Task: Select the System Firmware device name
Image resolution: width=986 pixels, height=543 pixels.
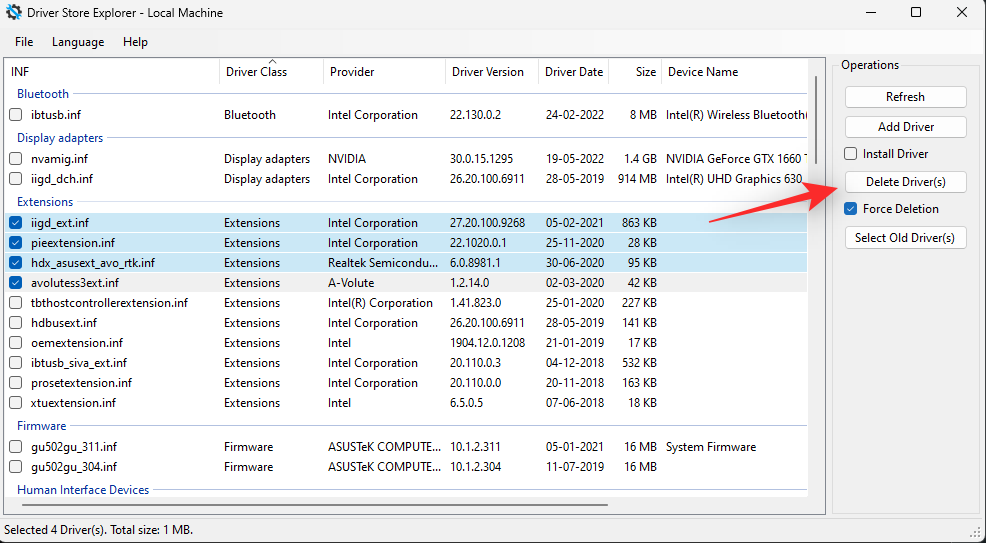Action: [711, 447]
